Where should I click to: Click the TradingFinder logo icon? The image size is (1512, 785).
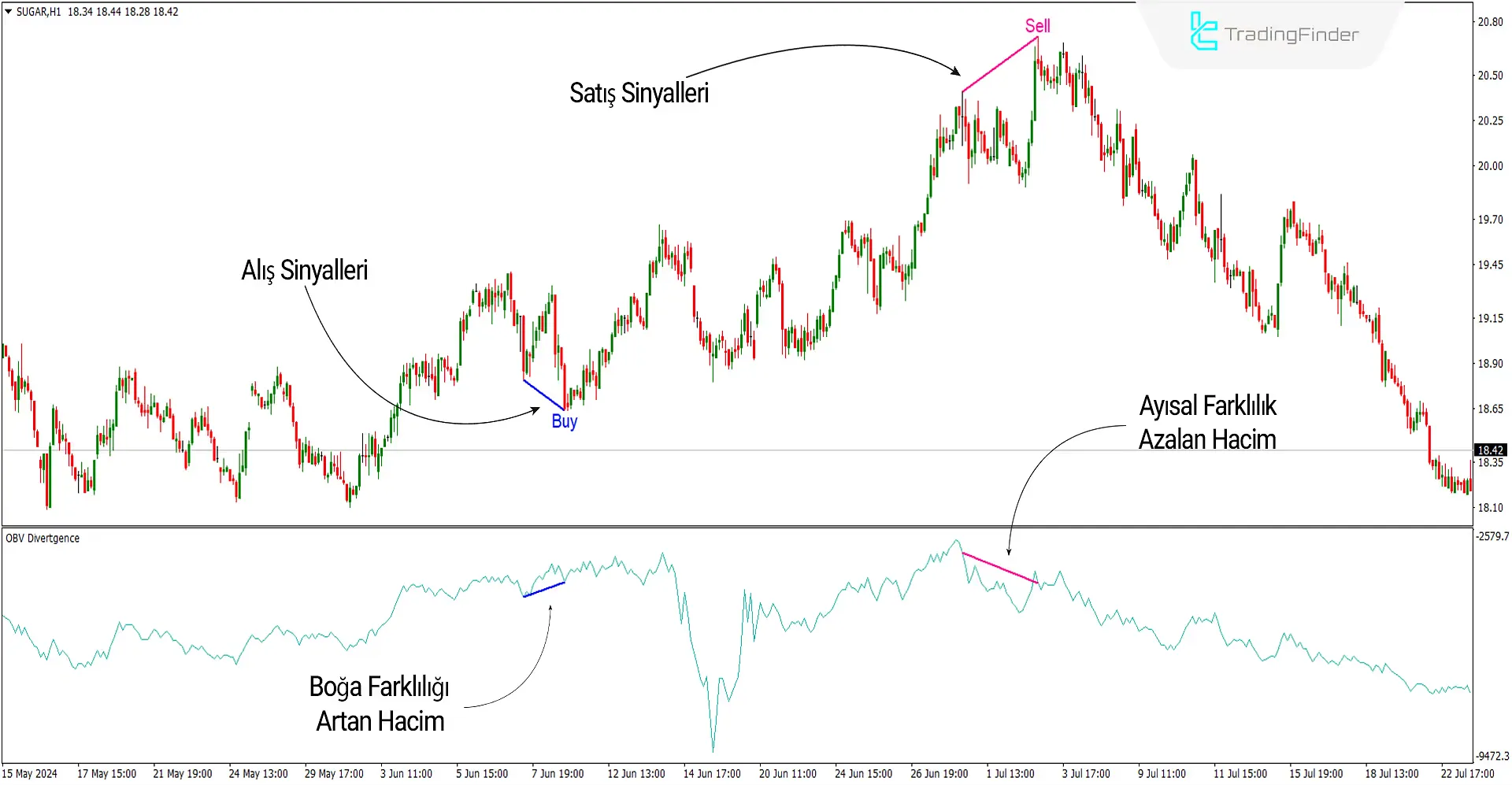[1203, 32]
